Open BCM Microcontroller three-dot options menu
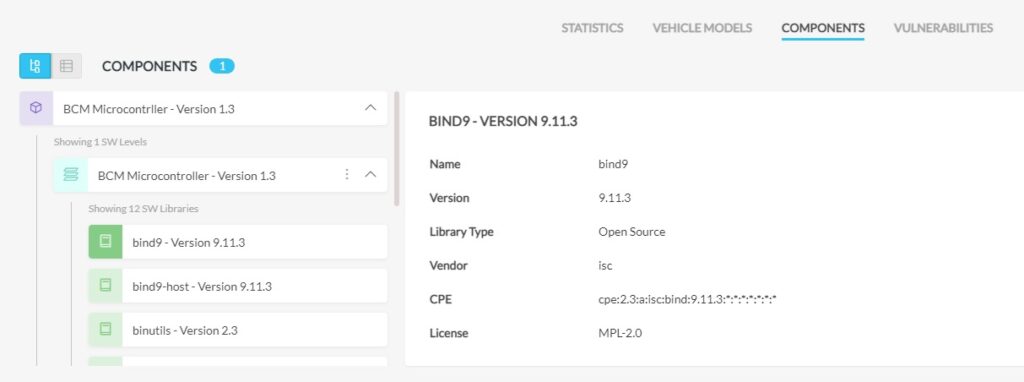The height and width of the screenshot is (382, 1024). click(347, 175)
